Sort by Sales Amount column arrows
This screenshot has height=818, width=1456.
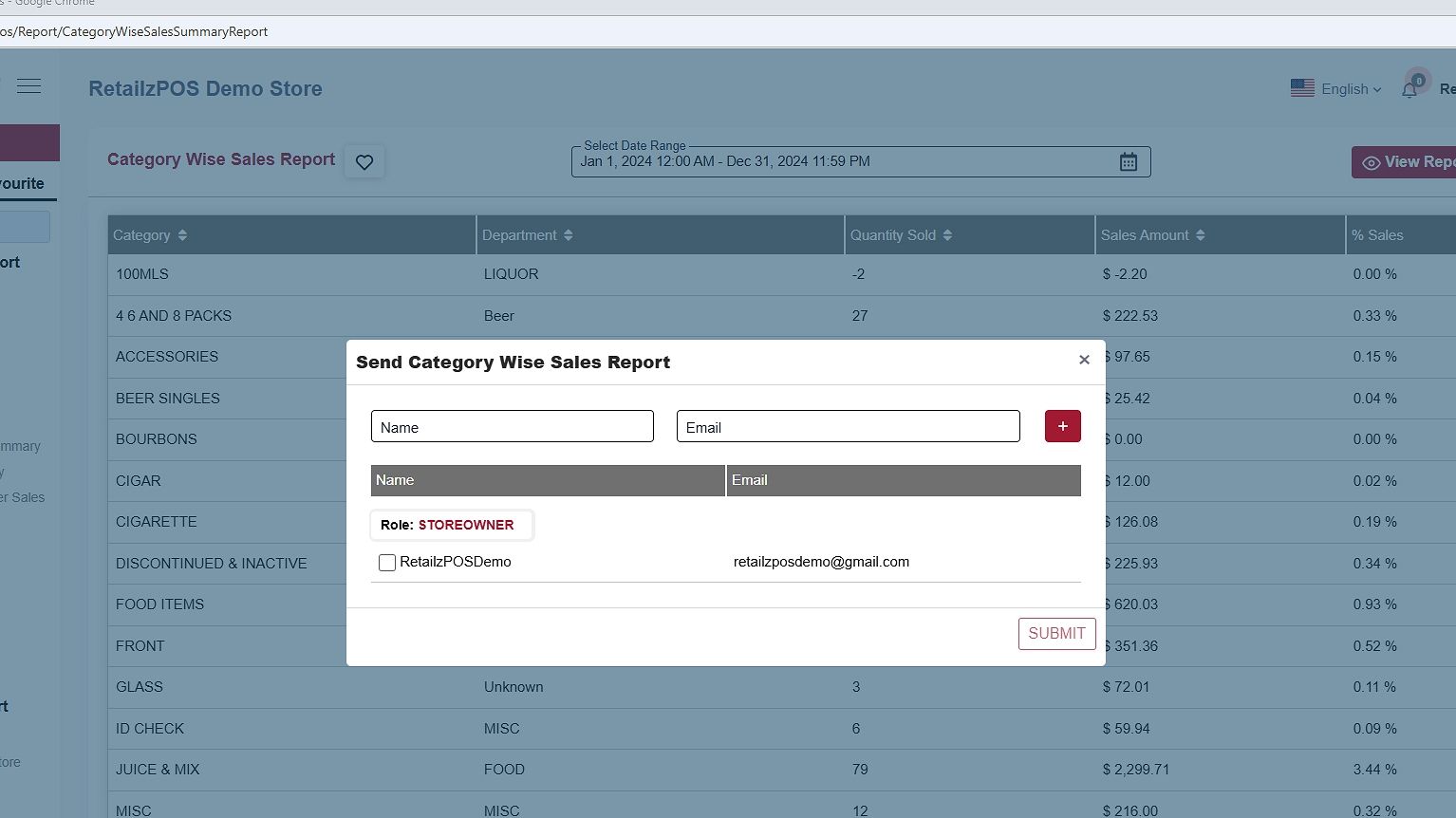[1200, 235]
